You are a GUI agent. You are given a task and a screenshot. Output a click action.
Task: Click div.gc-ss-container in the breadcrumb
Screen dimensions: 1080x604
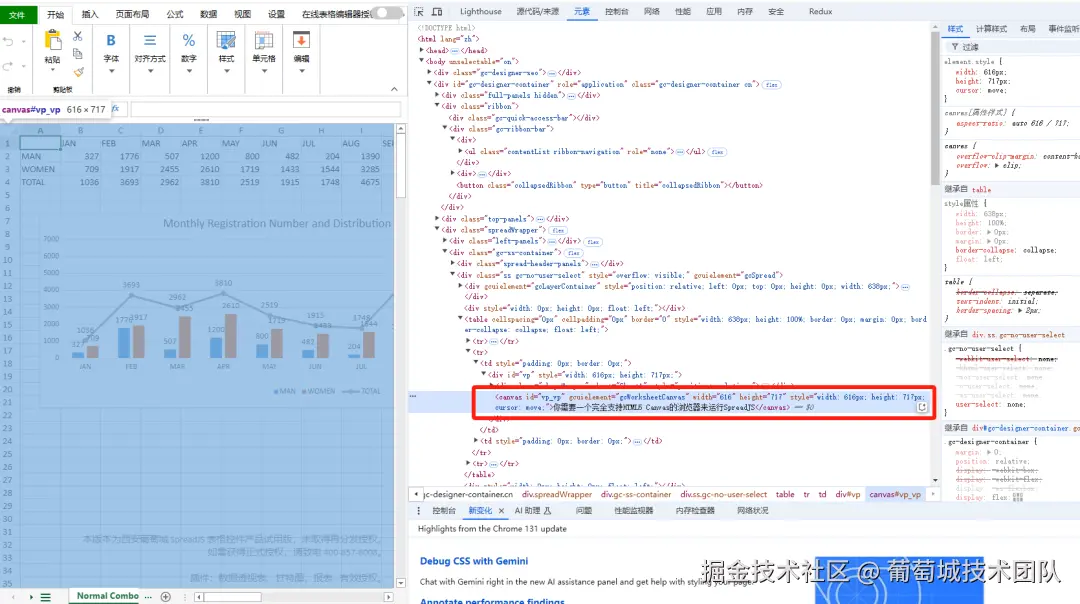636,494
